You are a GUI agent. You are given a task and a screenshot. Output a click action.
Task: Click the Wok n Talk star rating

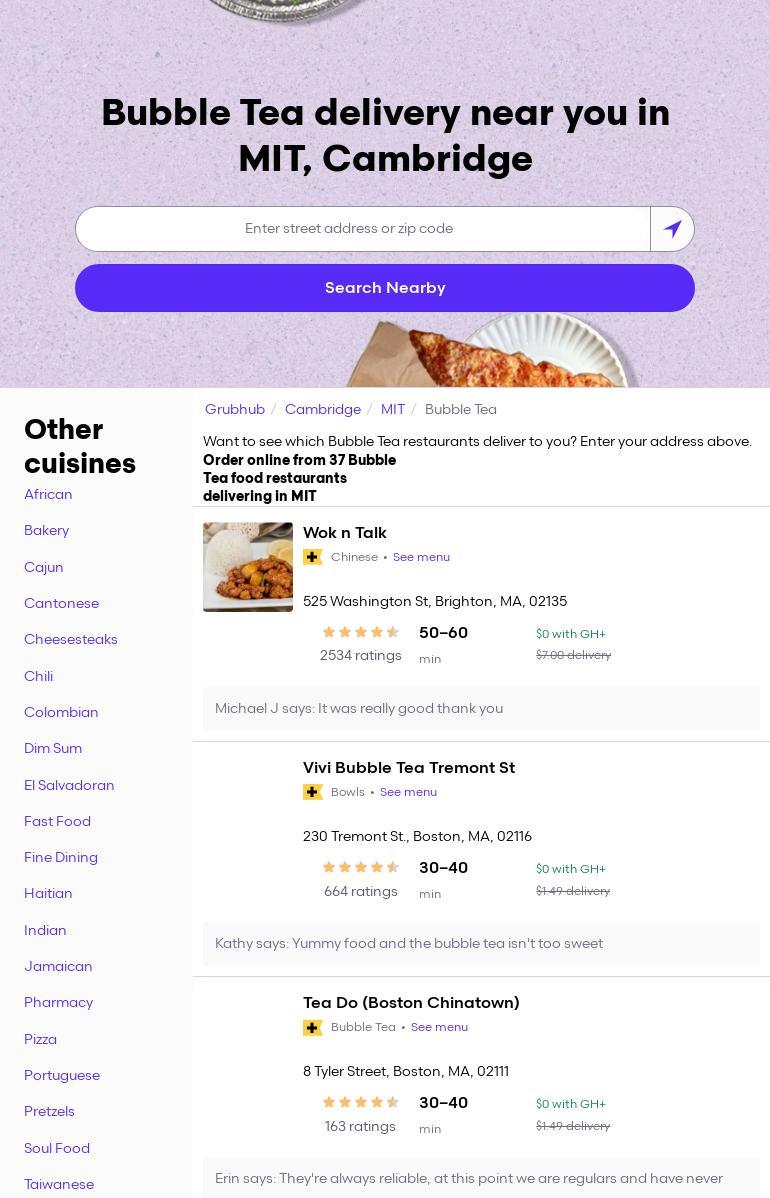(360, 632)
